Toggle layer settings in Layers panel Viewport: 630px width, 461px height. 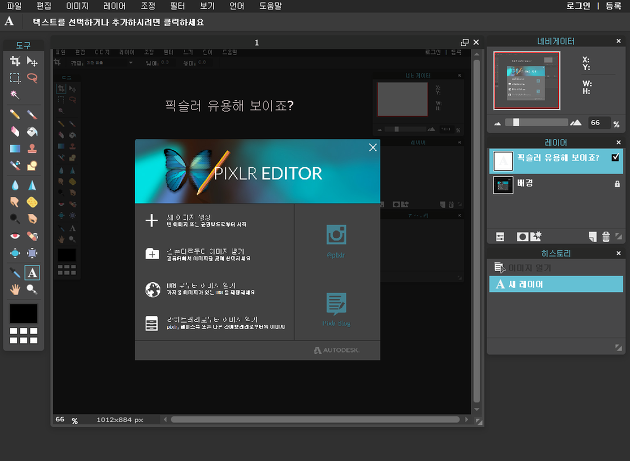(x=500, y=237)
